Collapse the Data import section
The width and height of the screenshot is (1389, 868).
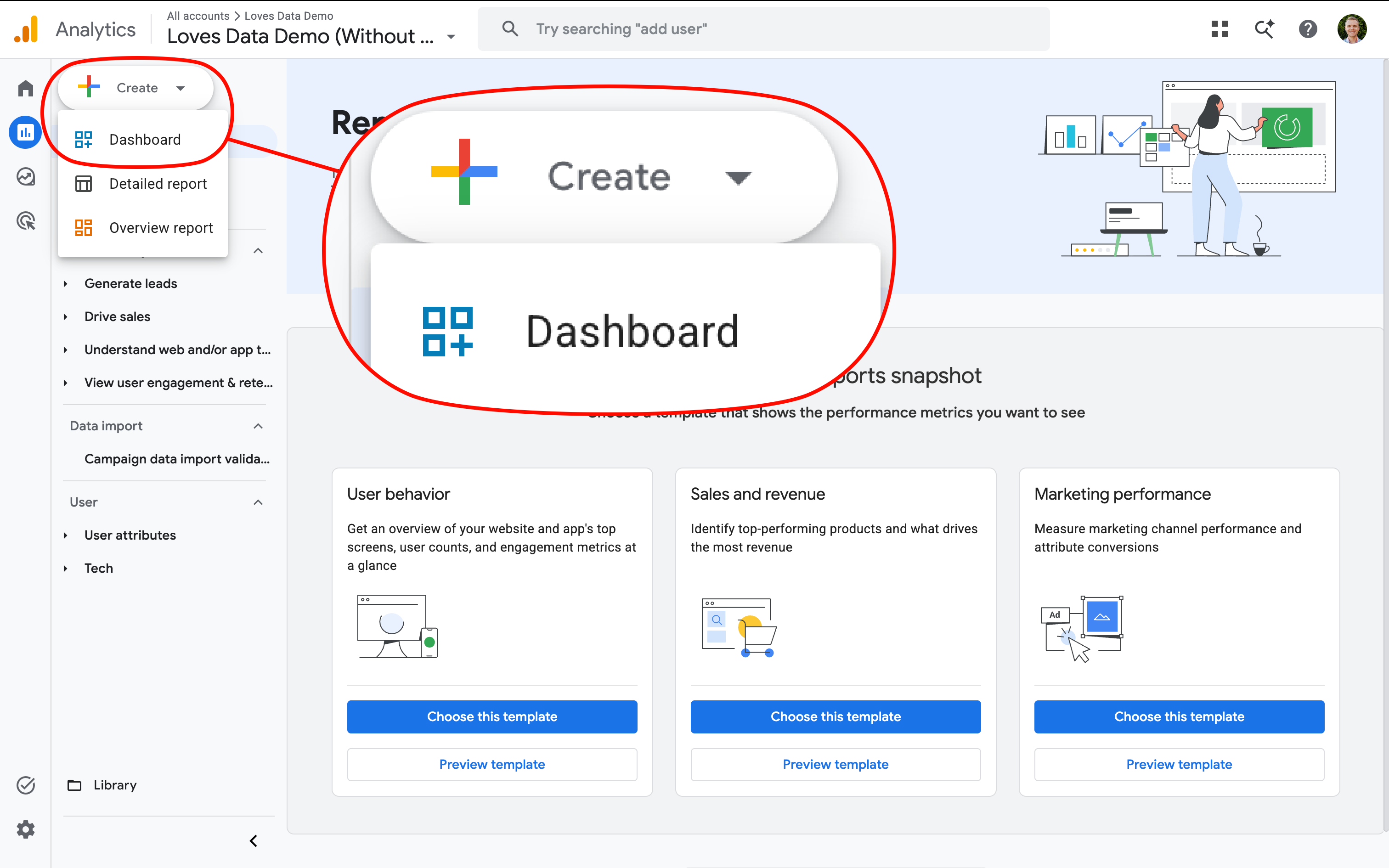click(258, 426)
